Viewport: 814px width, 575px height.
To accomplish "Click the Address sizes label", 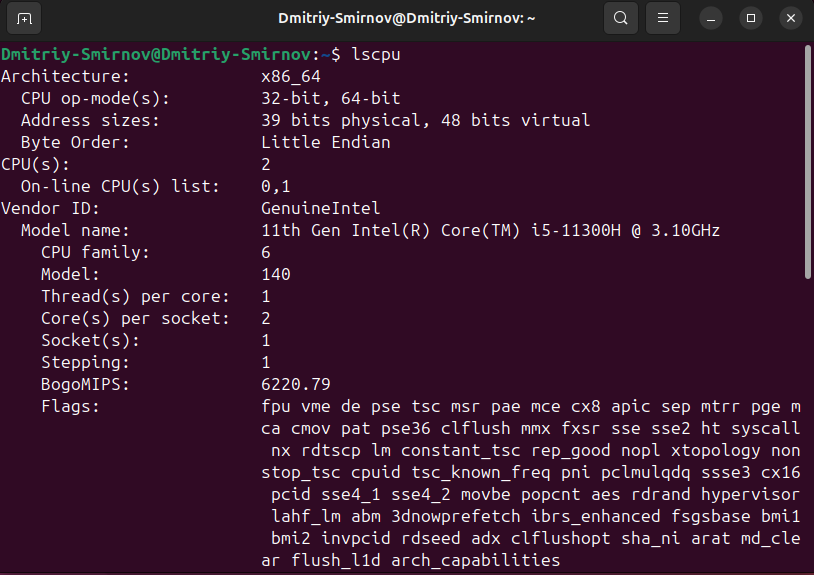I will (x=90, y=120).
